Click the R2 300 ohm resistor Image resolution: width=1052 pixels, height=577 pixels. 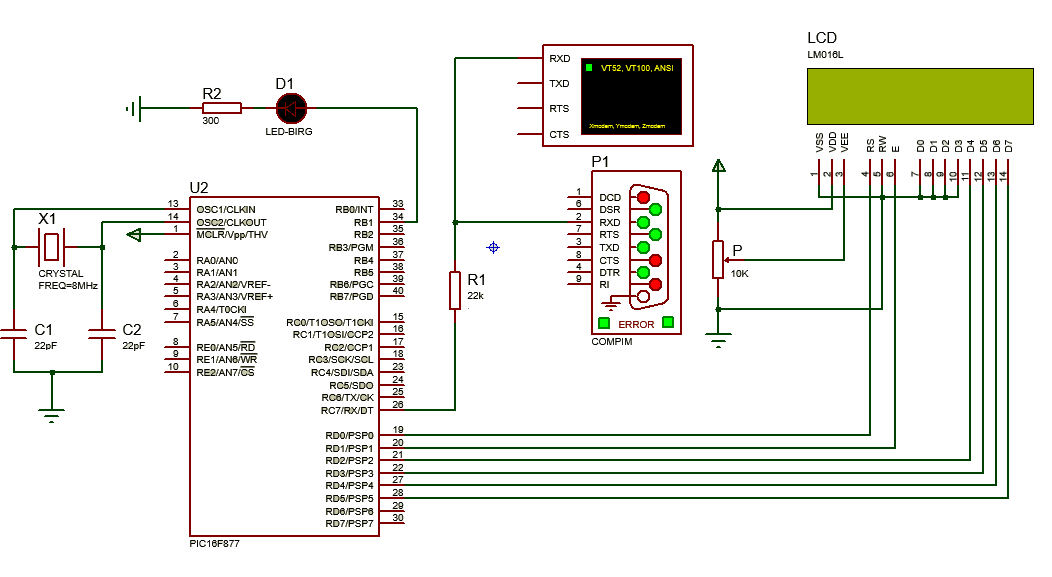tap(221, 108)
